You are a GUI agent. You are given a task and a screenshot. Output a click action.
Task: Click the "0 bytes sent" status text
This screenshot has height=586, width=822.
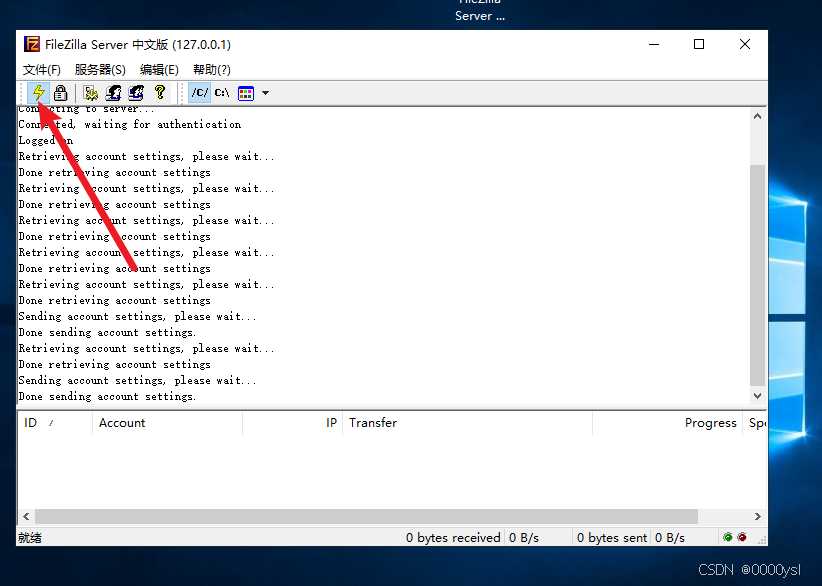click(x=612, y=538)
